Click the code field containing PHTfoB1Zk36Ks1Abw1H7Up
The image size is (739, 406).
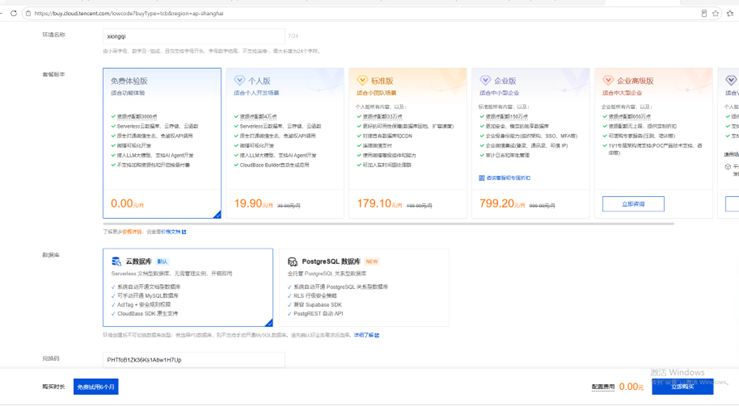[194, 360]
